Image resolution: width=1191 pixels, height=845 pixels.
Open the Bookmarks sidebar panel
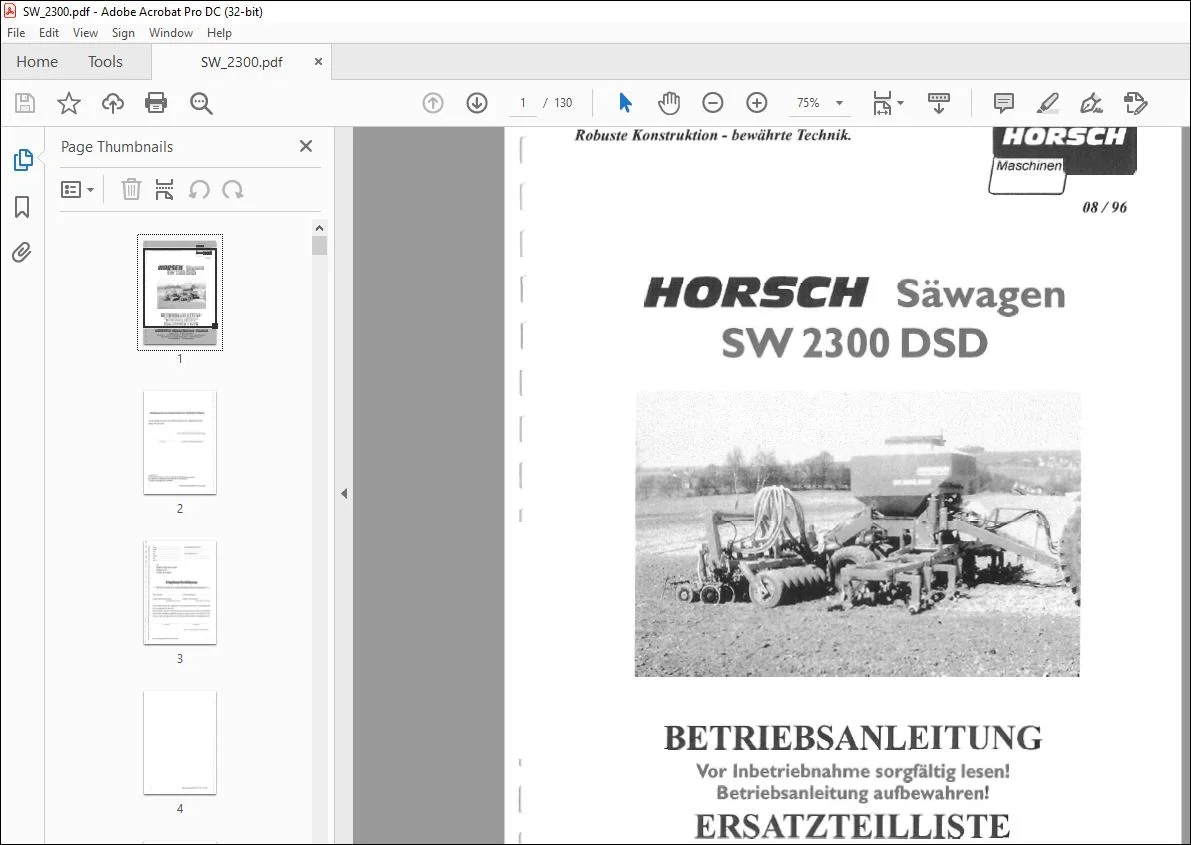tap(22, 207)
